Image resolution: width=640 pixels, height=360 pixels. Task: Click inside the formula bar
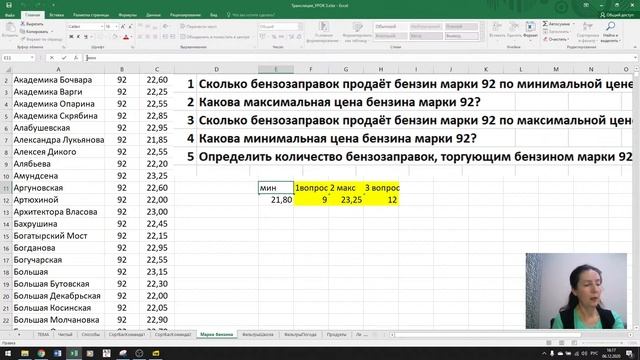click(x=357, y=58)
